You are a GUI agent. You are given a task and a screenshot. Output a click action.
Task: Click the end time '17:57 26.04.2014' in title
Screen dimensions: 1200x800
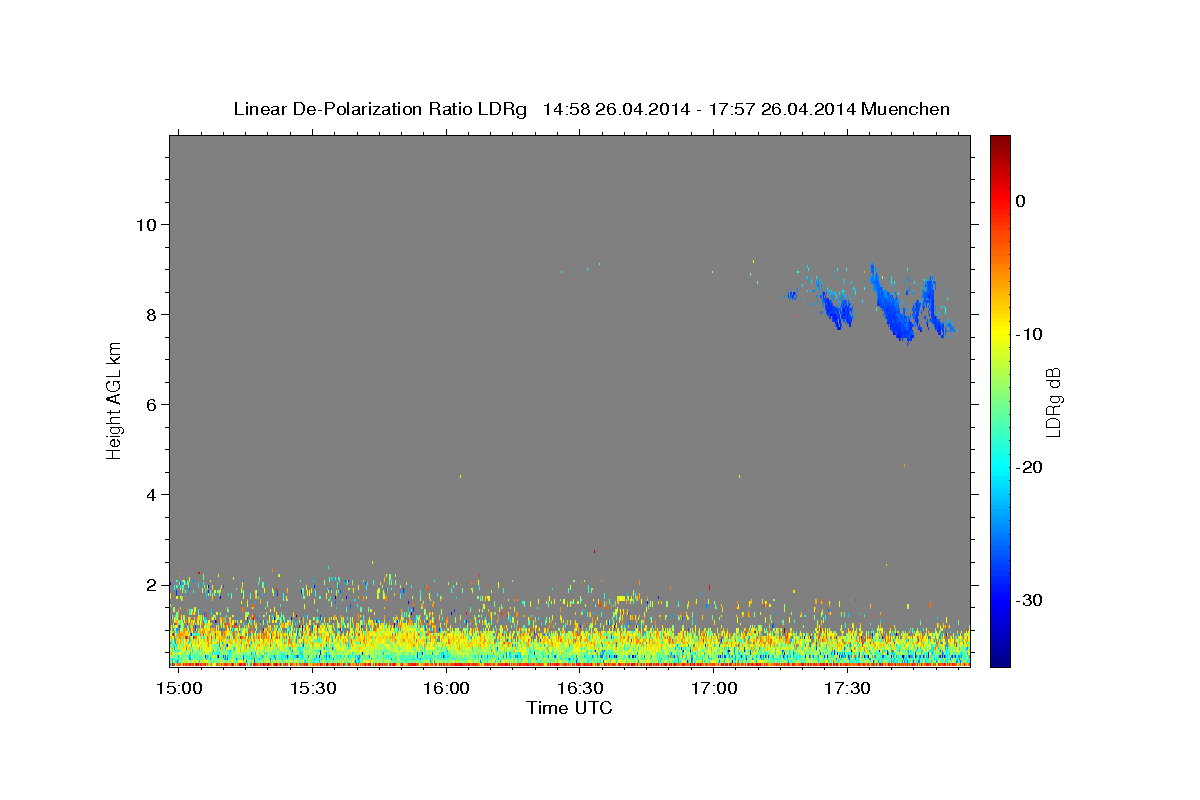point(782,109)
